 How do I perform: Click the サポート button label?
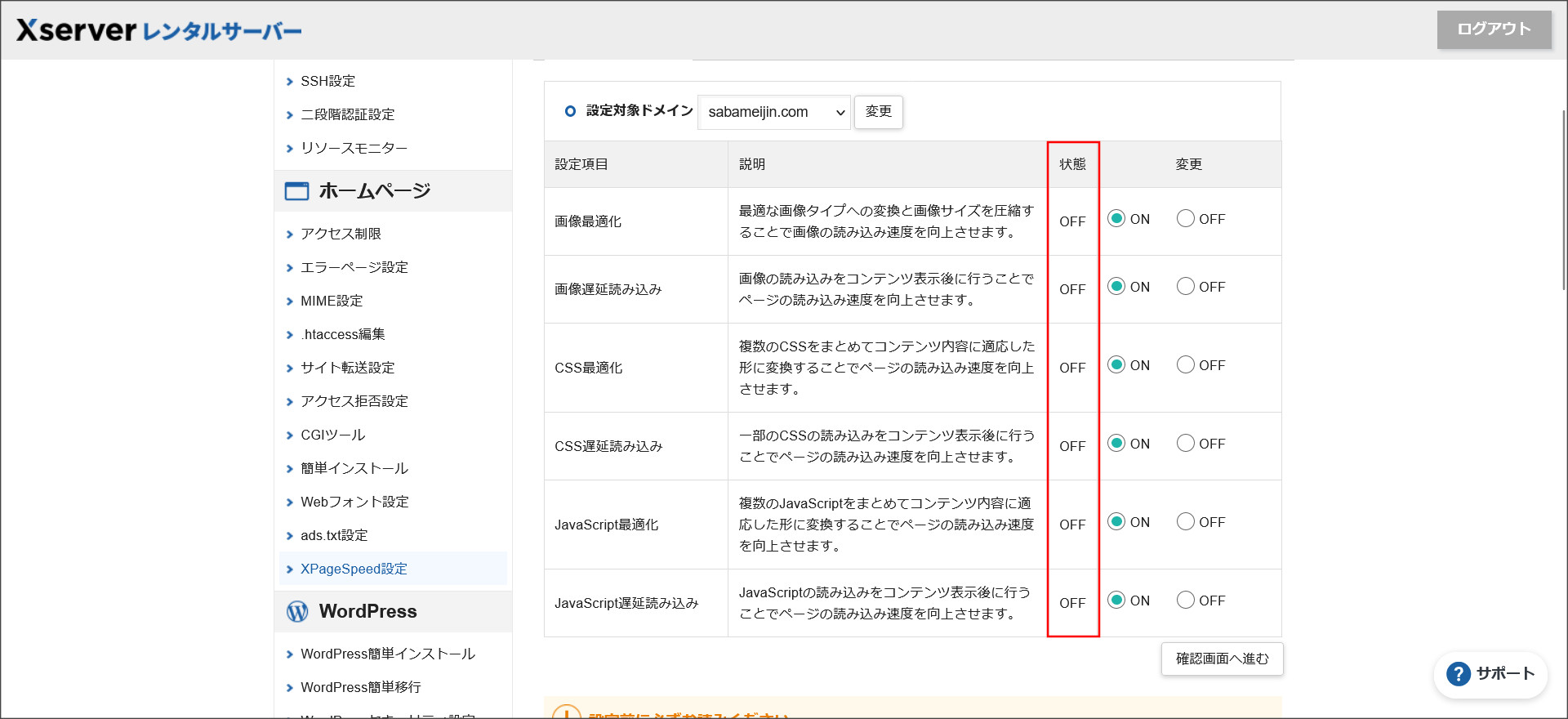(1505, 674)
